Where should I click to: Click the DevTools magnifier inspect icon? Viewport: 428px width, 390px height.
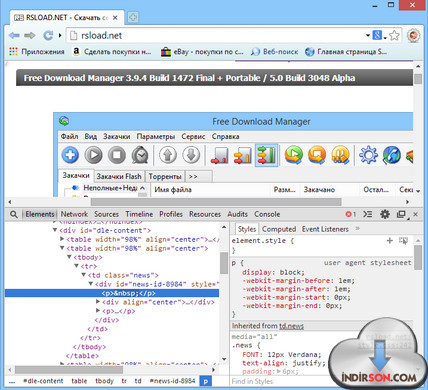coord(14,214)
